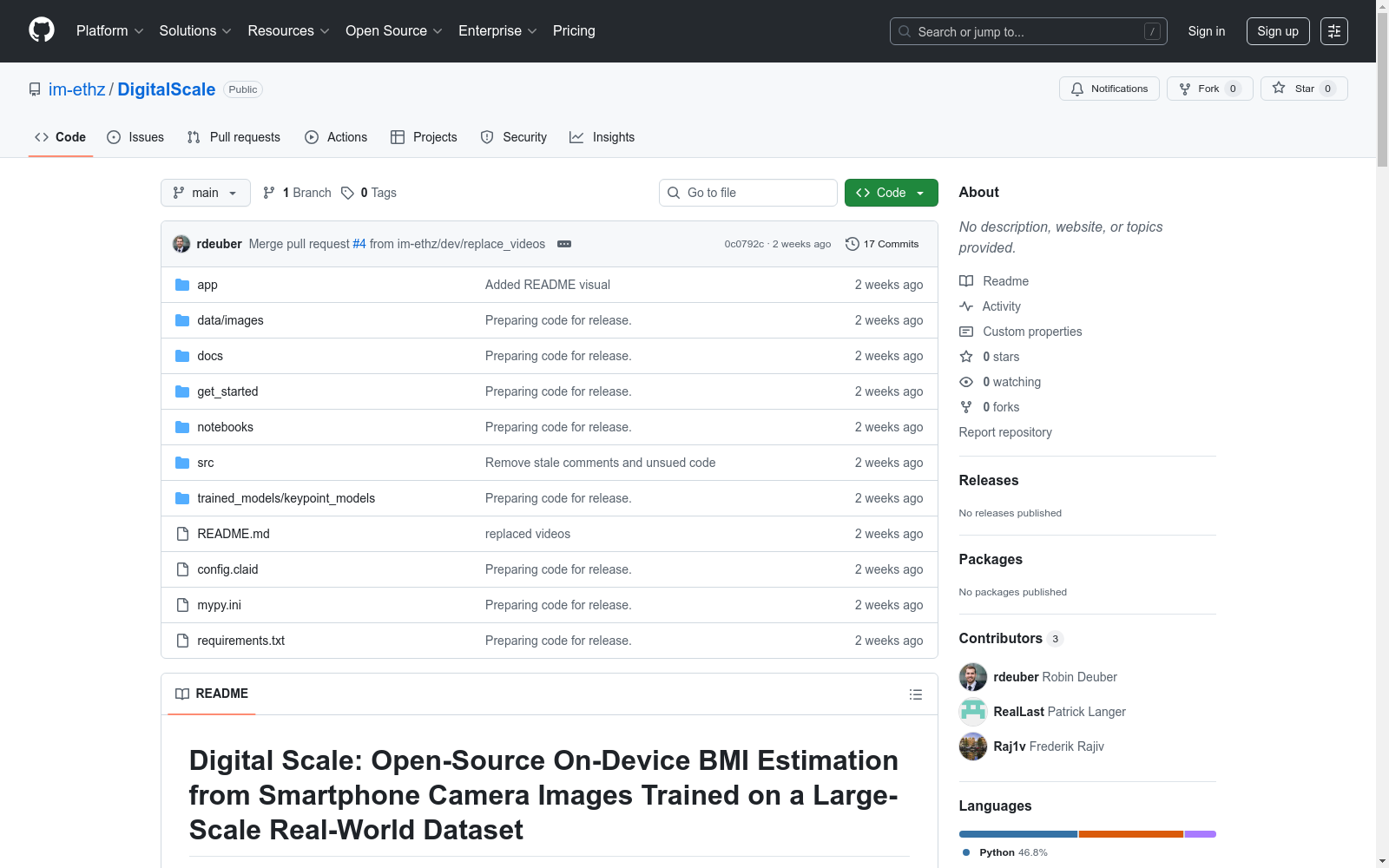Click the repository icon beside im-ethz
1389x868 pixels.
(35, 89)
